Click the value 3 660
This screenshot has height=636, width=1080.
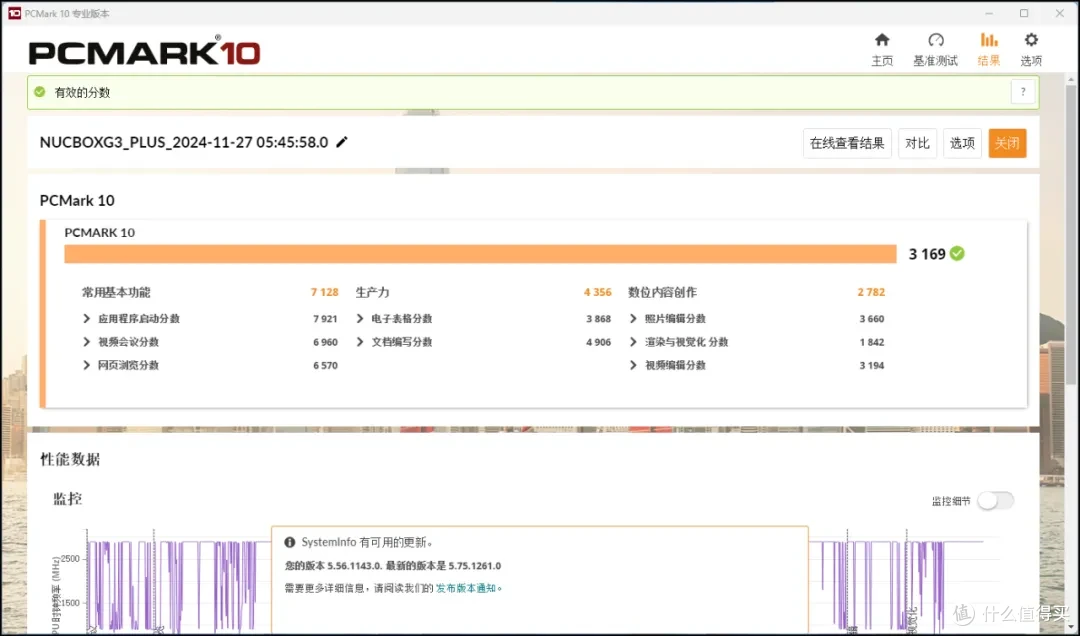pyautogui.click(x=871, y=318)
